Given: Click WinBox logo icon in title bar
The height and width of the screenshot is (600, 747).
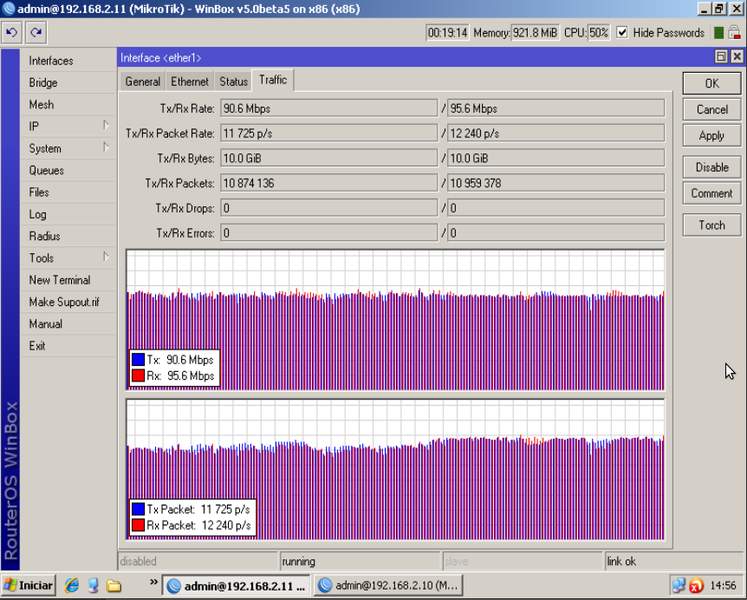Looking at the screenshot, I should (9, 9).
